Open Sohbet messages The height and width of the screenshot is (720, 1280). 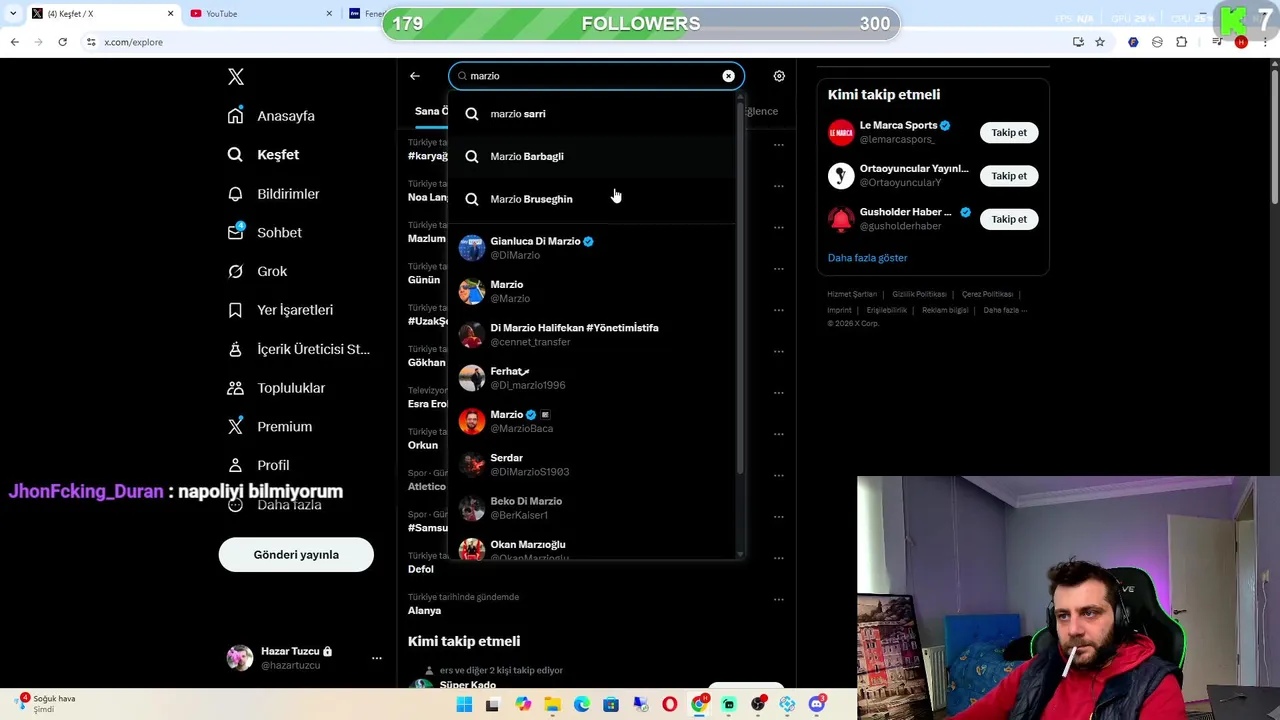click(x=264, y=232)
